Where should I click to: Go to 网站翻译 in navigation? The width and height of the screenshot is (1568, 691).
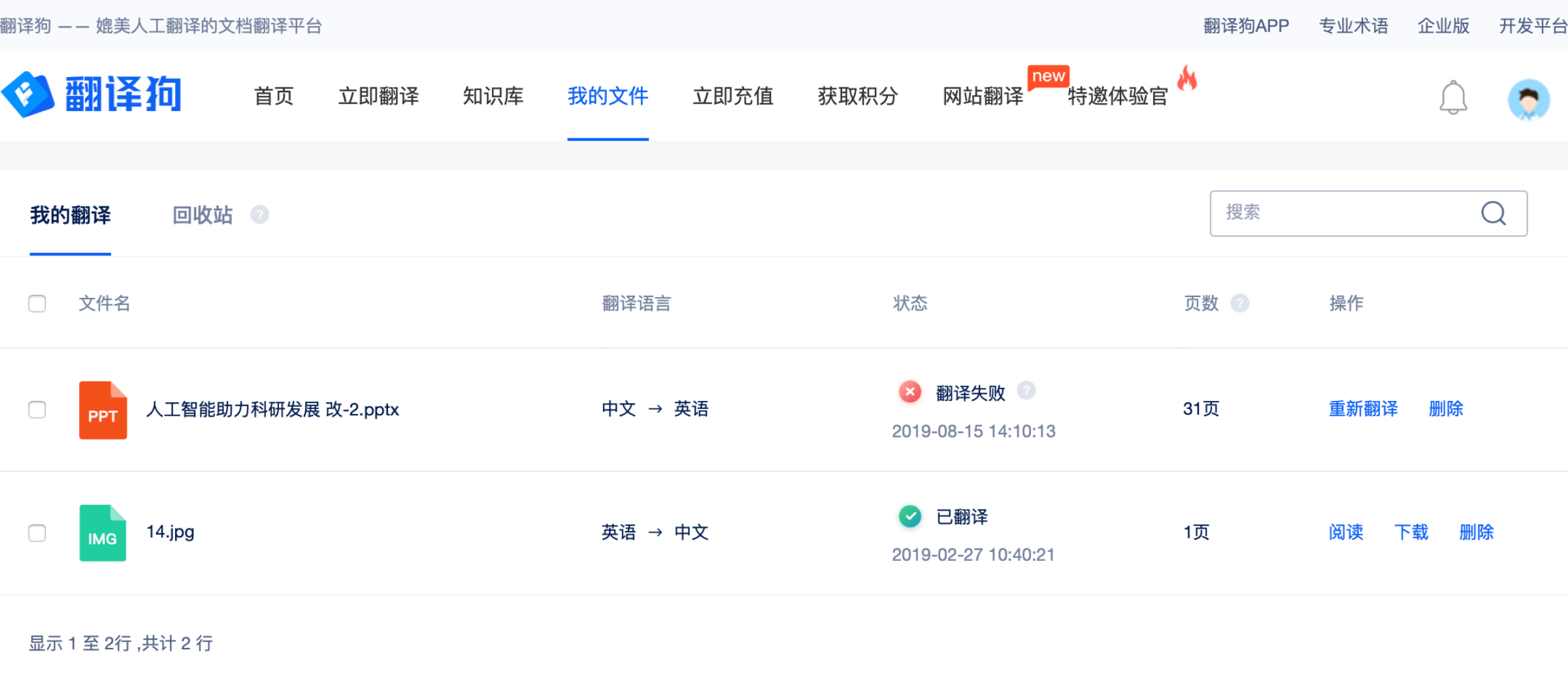pyautogui.click(x=982, y=96)
